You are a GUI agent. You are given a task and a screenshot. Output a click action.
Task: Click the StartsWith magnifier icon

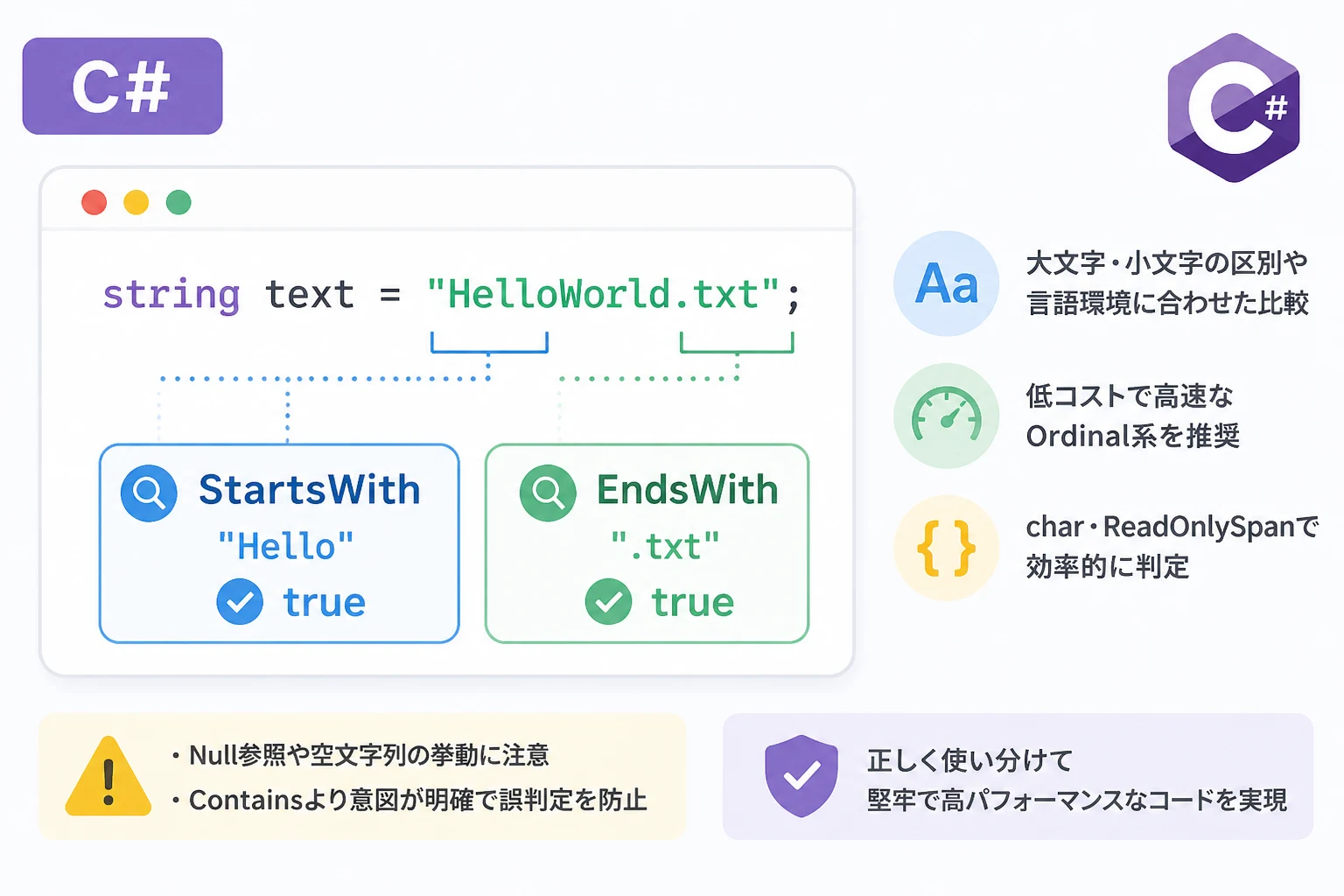[149, 493]
